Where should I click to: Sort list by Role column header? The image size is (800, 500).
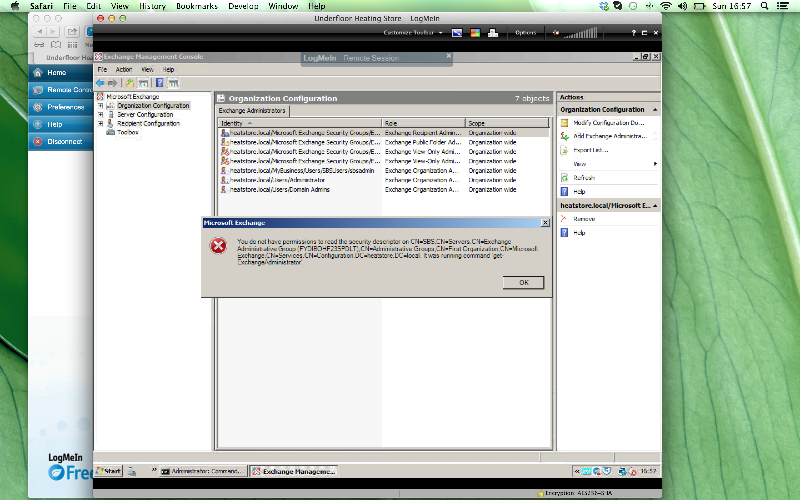(x=423, y=123)
